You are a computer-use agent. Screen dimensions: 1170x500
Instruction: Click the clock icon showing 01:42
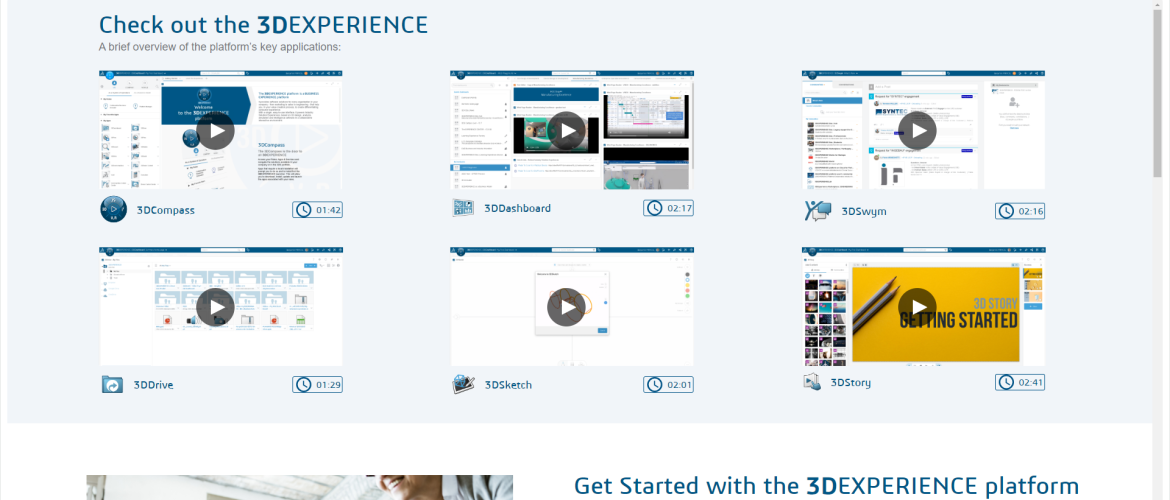tap(303, 210)
